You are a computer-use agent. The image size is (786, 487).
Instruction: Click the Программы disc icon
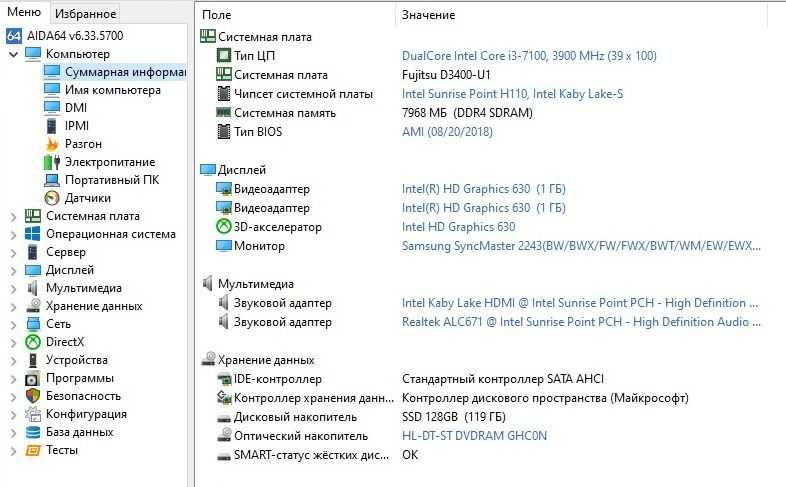point(33,378)
